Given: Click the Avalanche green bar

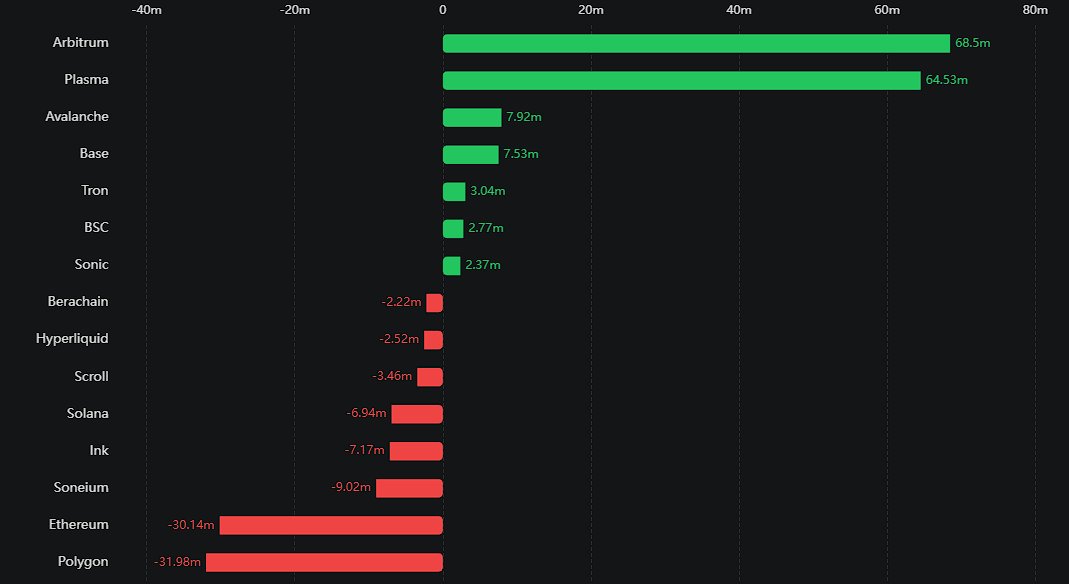Looking at the screenshot, I should [x=472, y=117].
